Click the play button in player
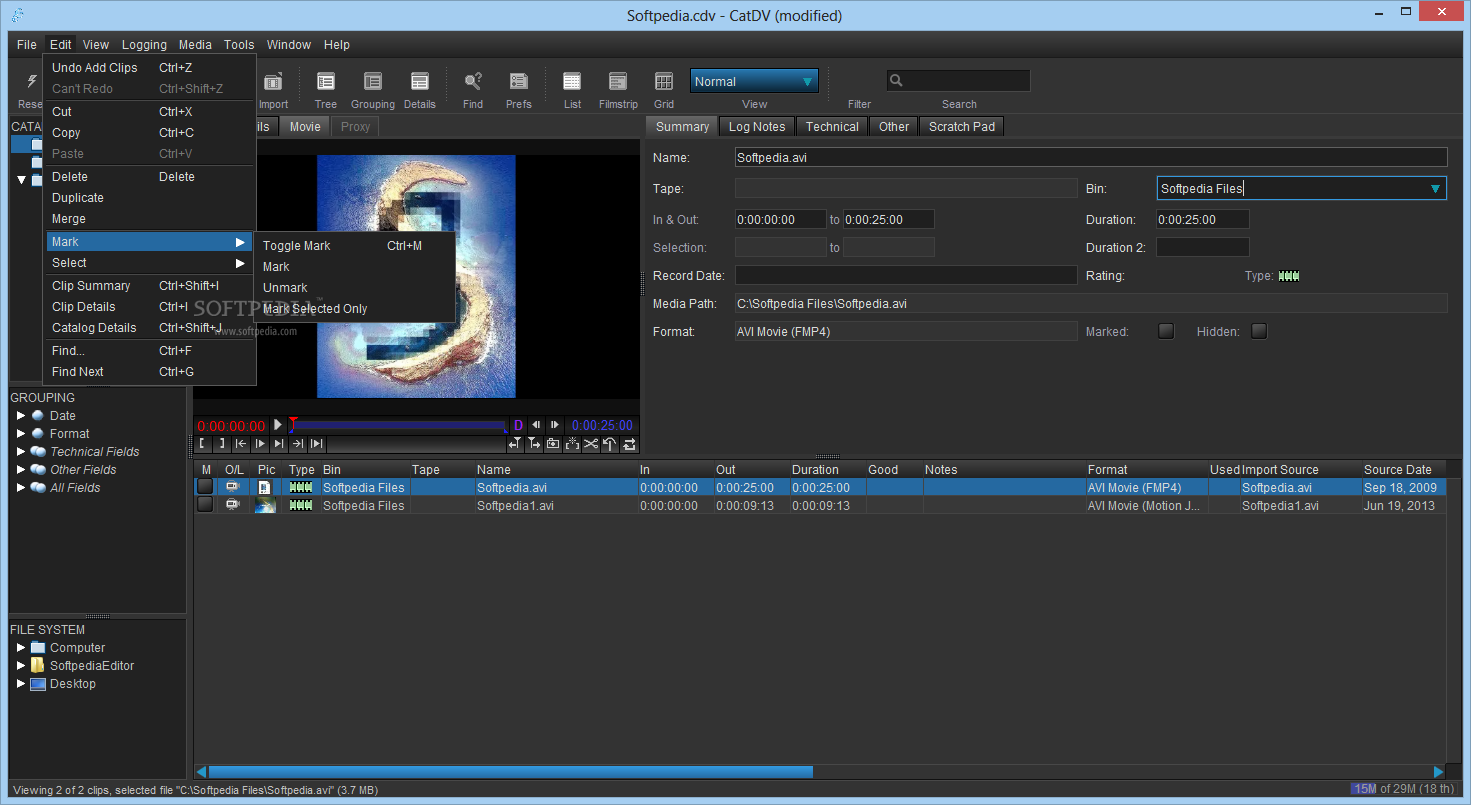1471x805 pixels. (x=278, y=425)
